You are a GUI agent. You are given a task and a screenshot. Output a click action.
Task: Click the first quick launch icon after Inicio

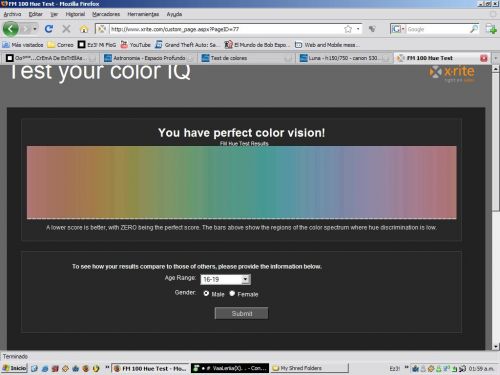(34, 368)
